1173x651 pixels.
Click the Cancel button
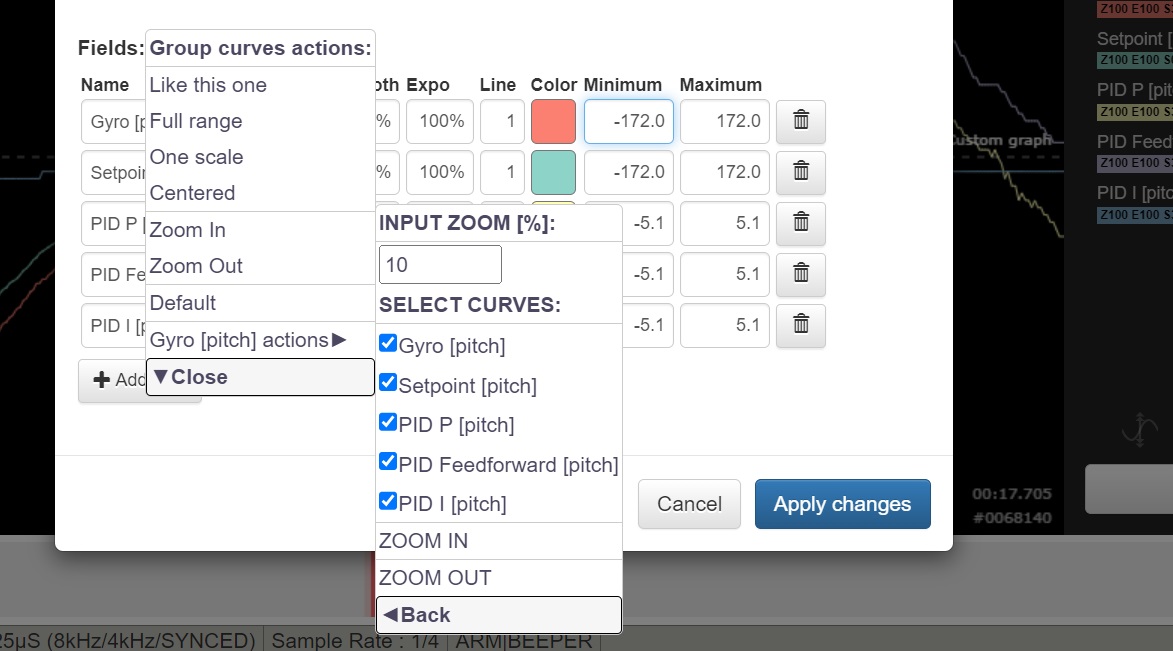tap(689, 504)
